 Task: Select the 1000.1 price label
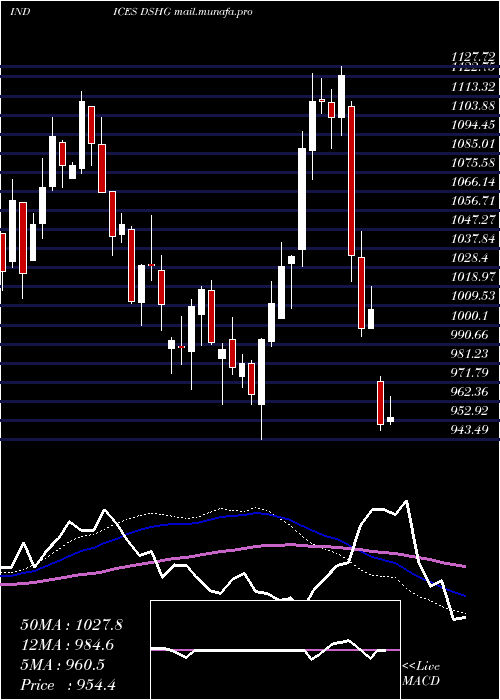[470, 315]
